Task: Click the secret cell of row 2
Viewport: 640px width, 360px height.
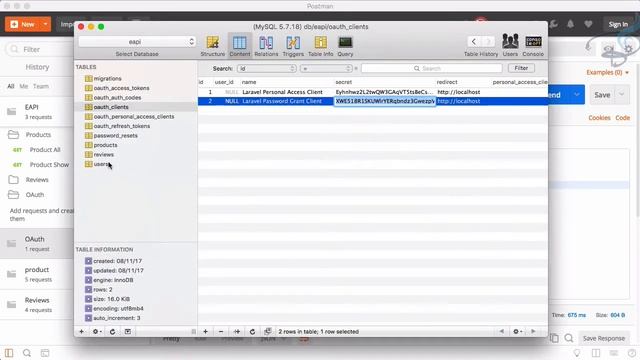Action: click(x=385, y=101)
